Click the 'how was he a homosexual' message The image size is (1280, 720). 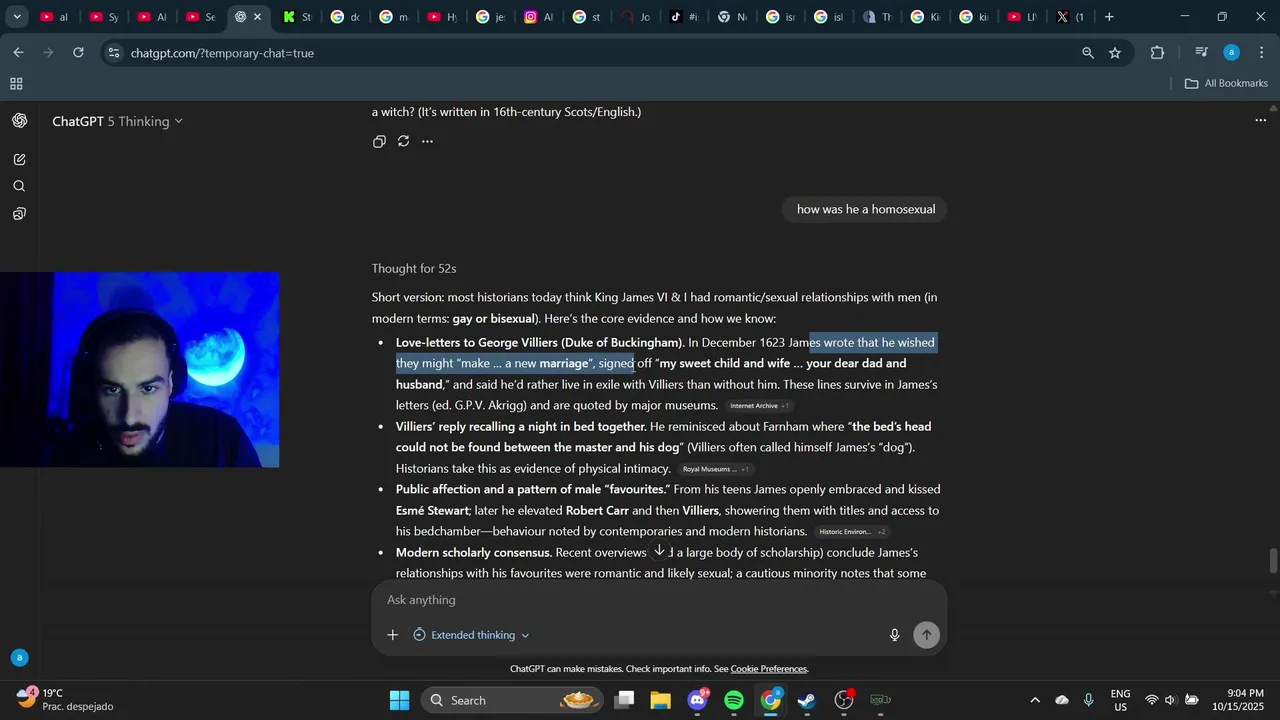pyautogui.click(x=866, y=209)
